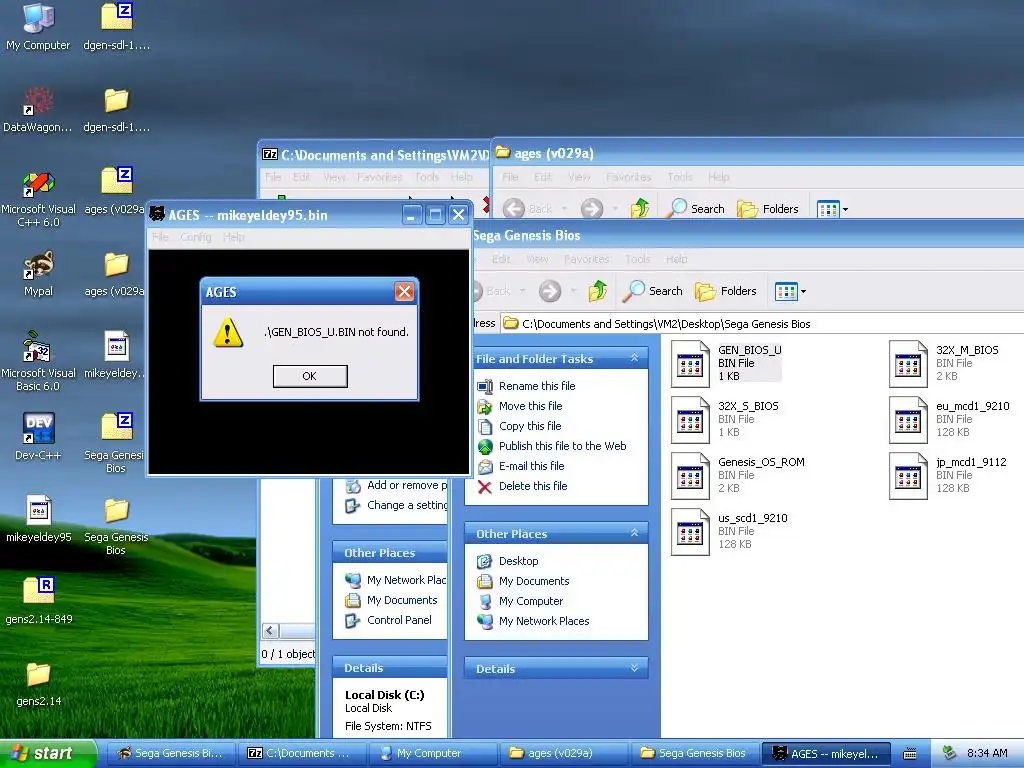Image resolution: width=1024 pixels, height=768 pixels.
Task: Select us_scd1_9210 file icon
Action: pyautogui.click(x=690, y=532)
